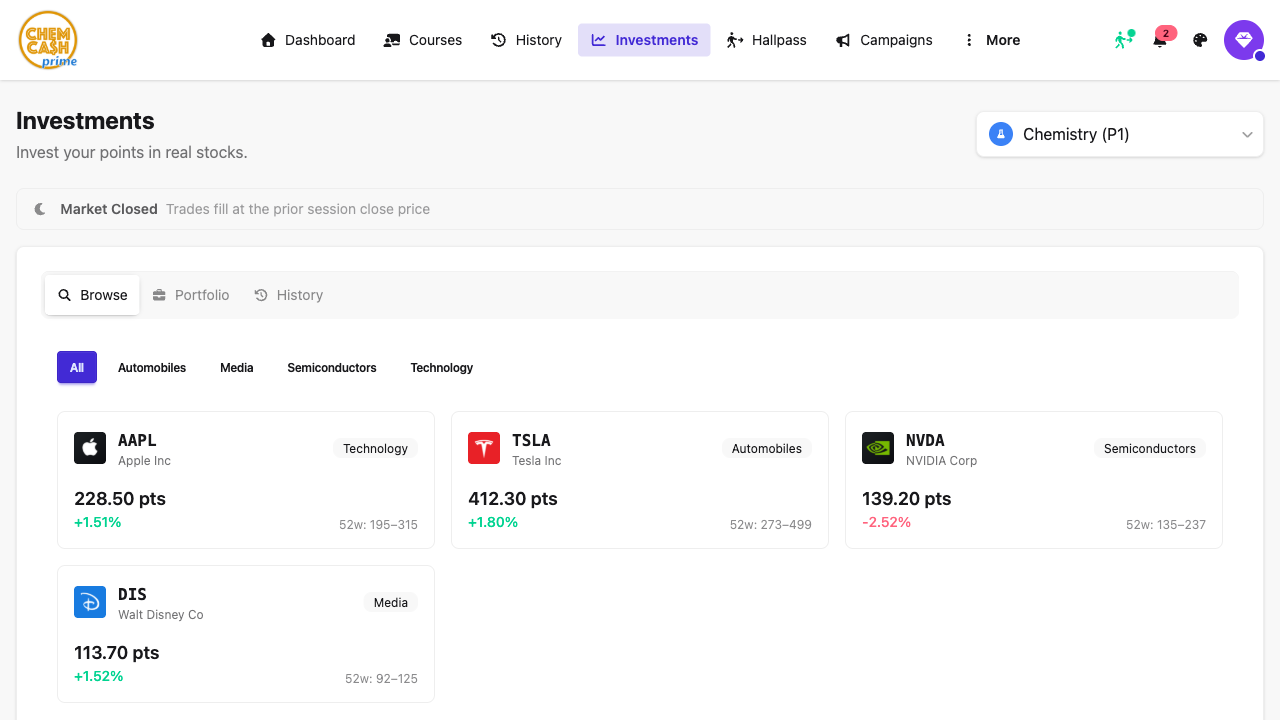Filter stocks by Media
The image size is (1280, 720).
pos(237,367)
